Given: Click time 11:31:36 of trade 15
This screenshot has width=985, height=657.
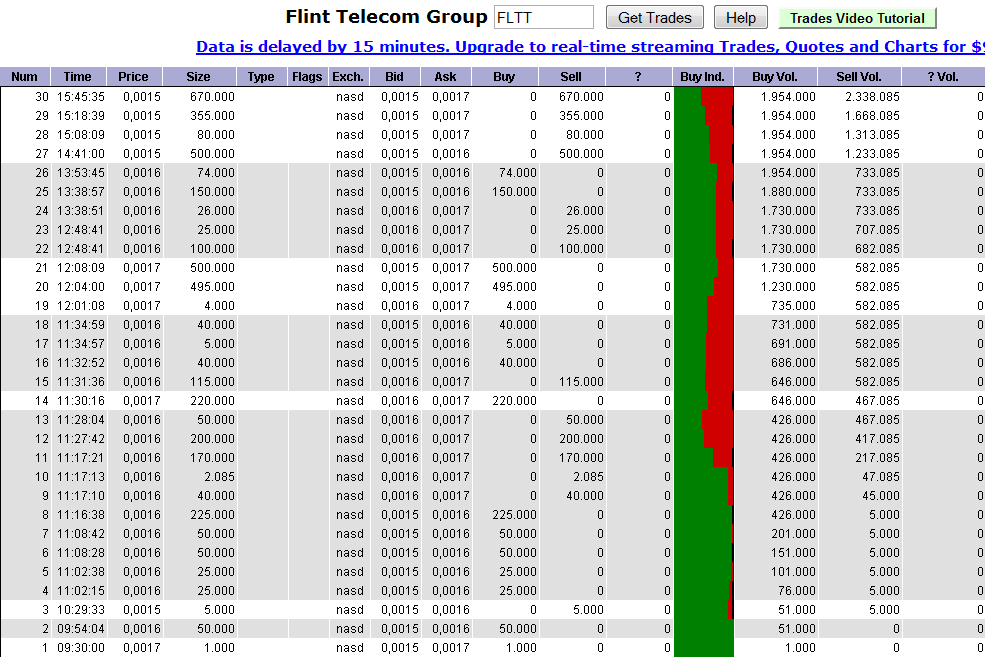Looking at the screenshot, I should point(81,382).
